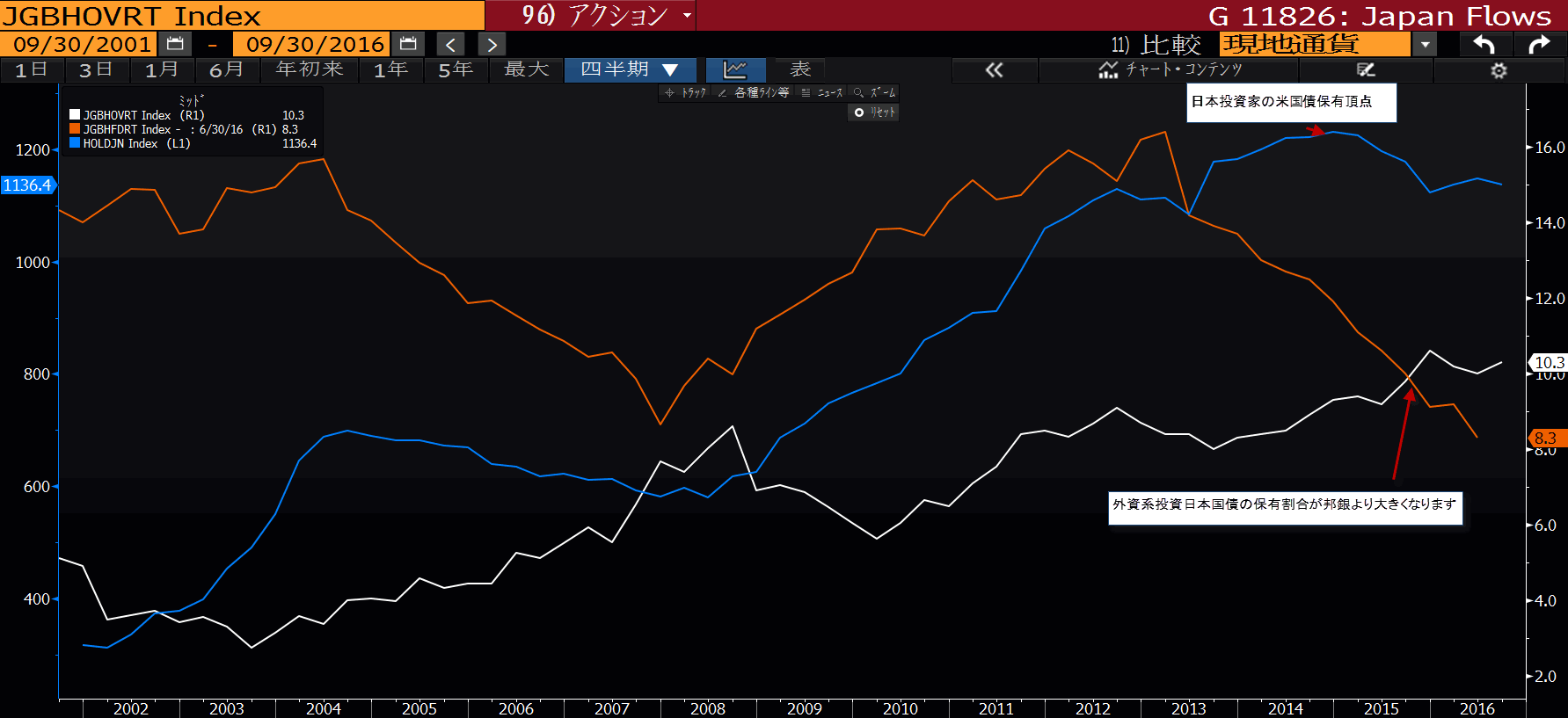Select 1年 period
The width and height of the screenshot is (1568, 718).
click(391, 69)
